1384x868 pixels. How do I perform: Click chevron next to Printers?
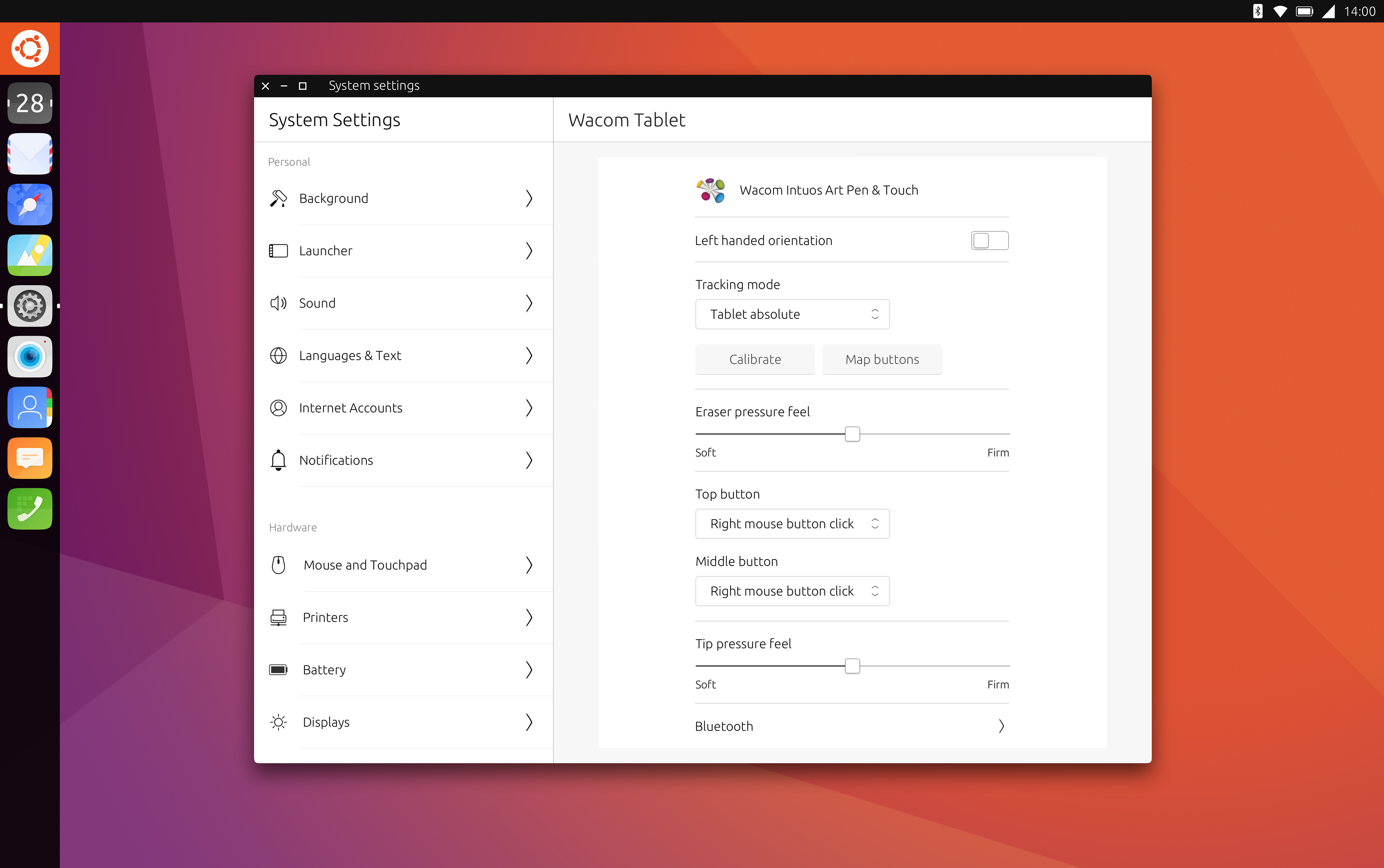coord(529,617)
